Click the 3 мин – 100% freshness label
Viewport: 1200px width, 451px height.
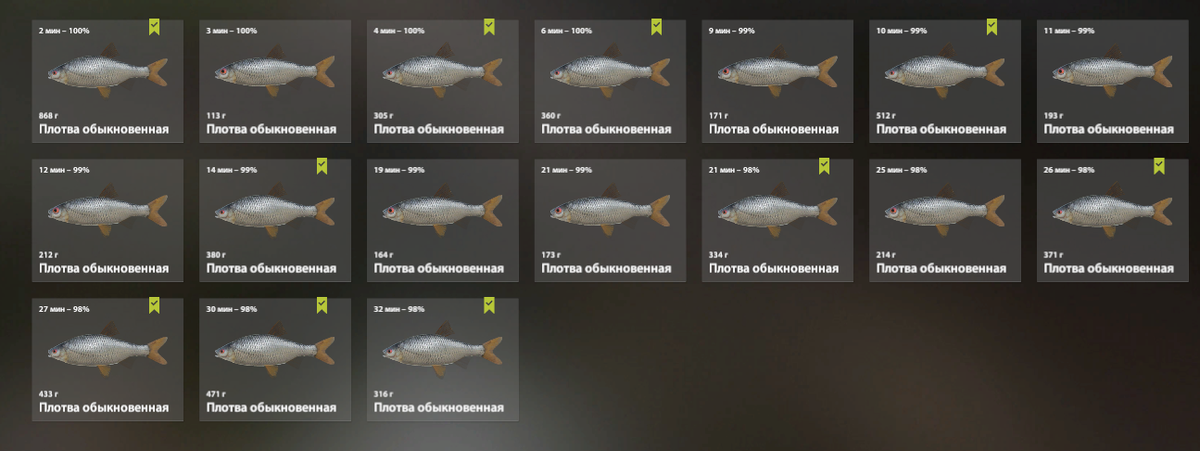[231, 31]
